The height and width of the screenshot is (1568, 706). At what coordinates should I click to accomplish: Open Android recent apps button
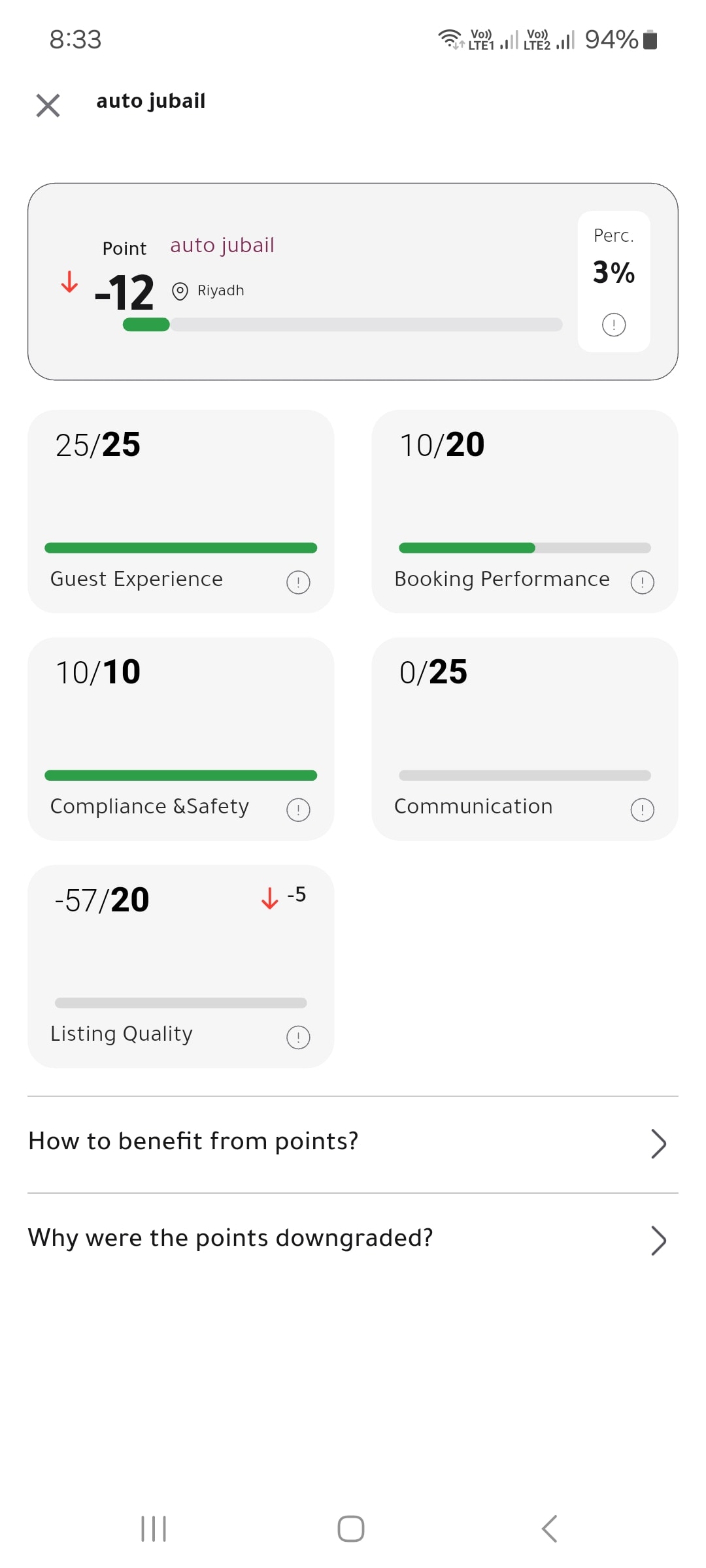[x=154, y=1529]
